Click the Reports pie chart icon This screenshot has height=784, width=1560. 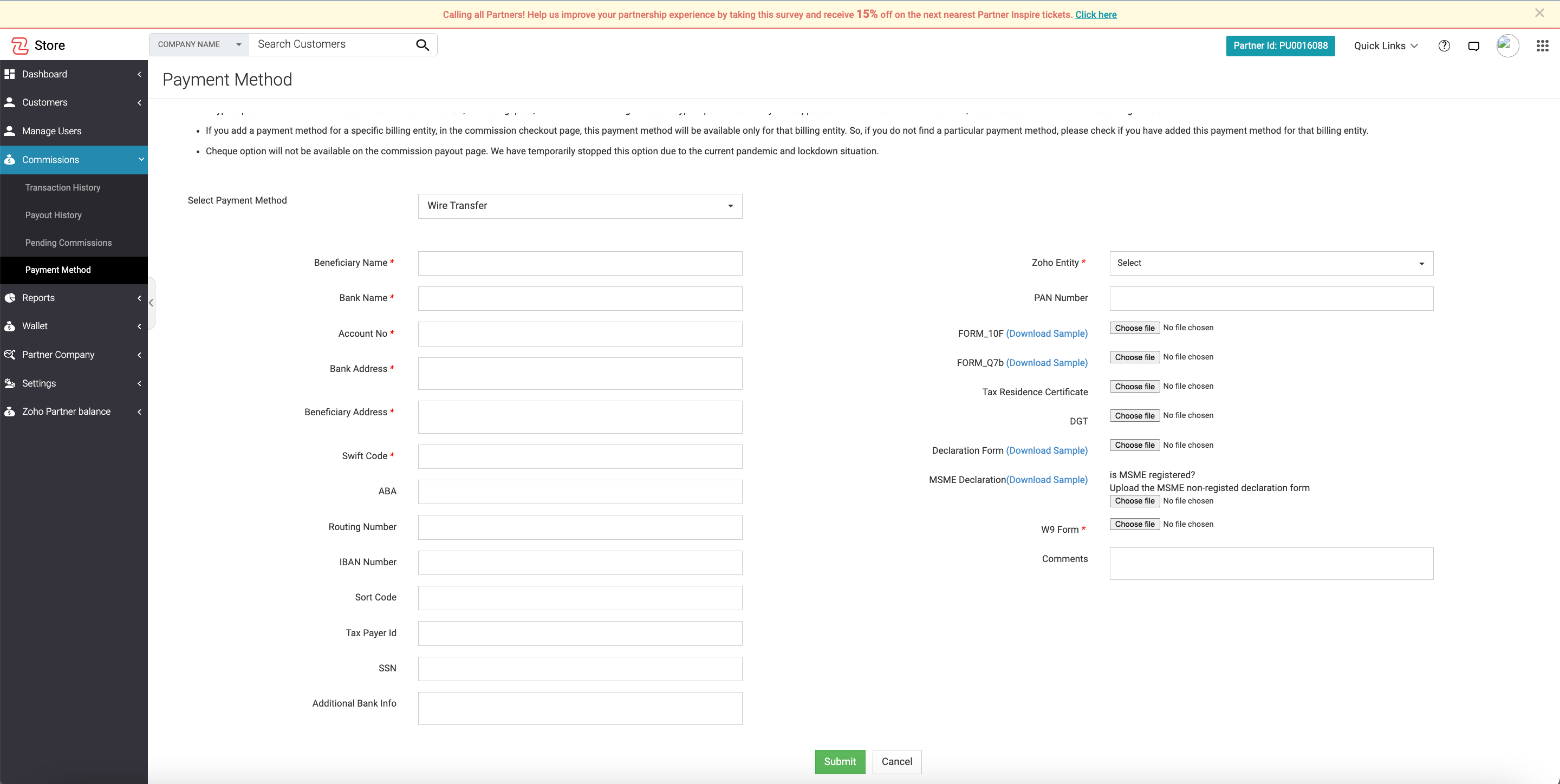click(x=10, y=298)
